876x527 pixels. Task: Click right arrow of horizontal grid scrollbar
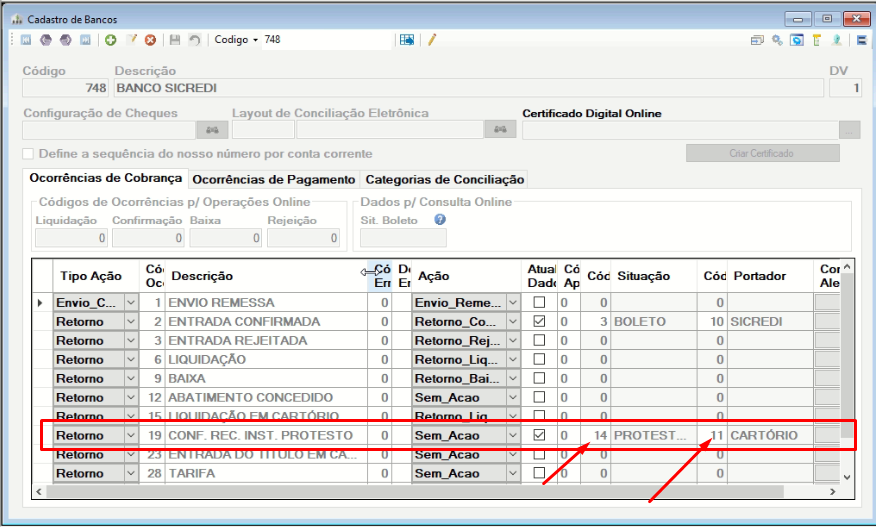832,492
